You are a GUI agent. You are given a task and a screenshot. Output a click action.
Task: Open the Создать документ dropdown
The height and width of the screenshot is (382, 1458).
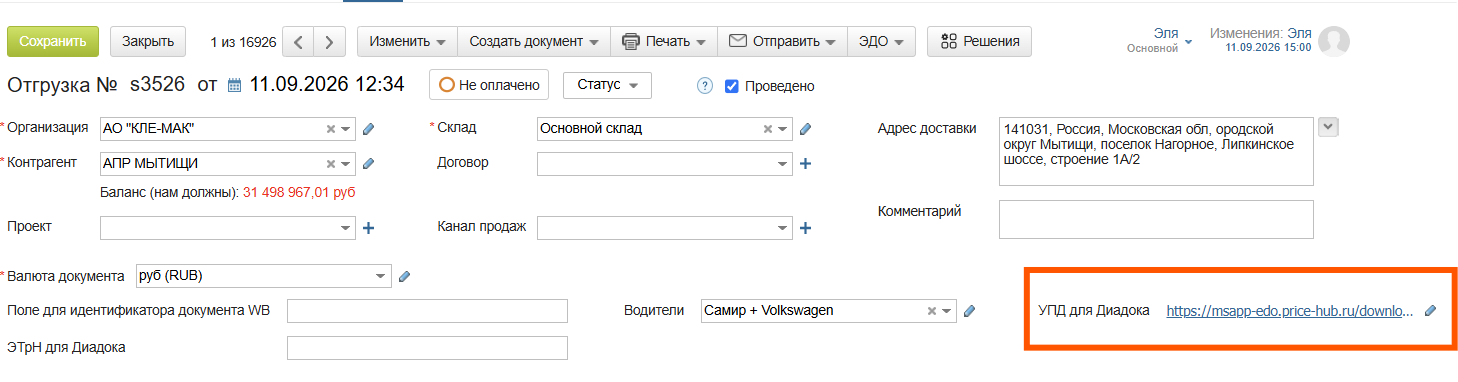tap(533, 41)
